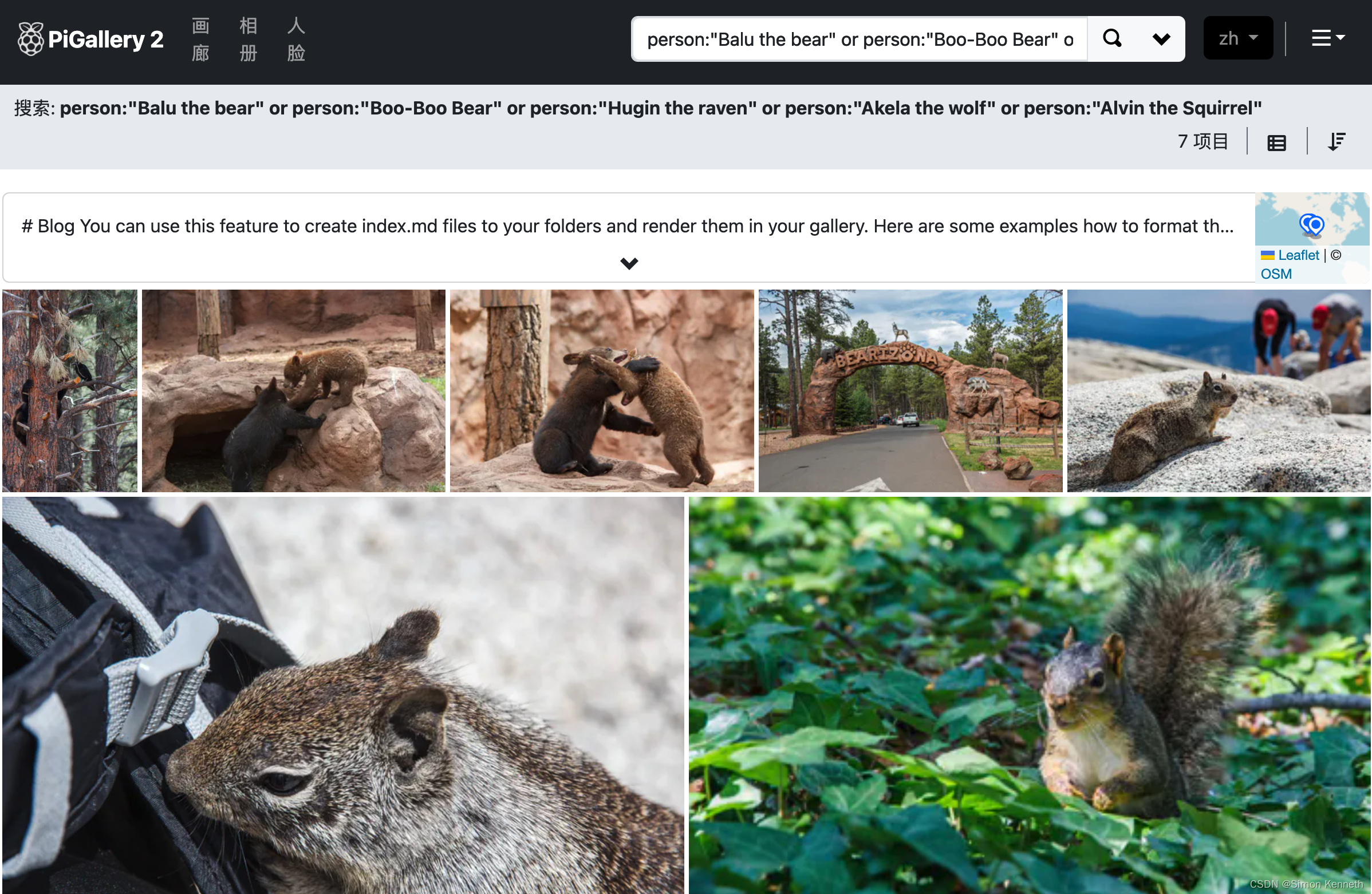
Task: Open the hamburger menu dropdown
Action: (x=1327, y=38)
